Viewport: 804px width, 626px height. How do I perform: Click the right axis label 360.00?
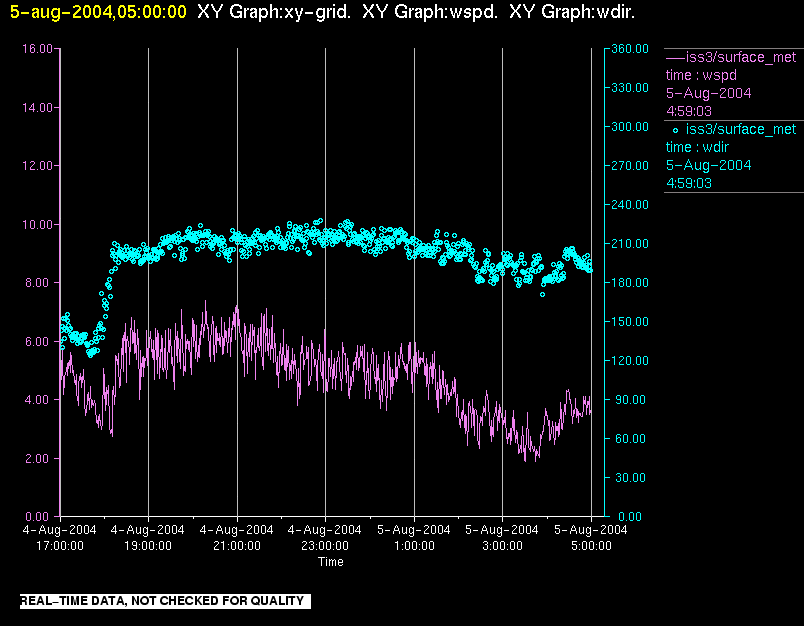tap(630, 49)
